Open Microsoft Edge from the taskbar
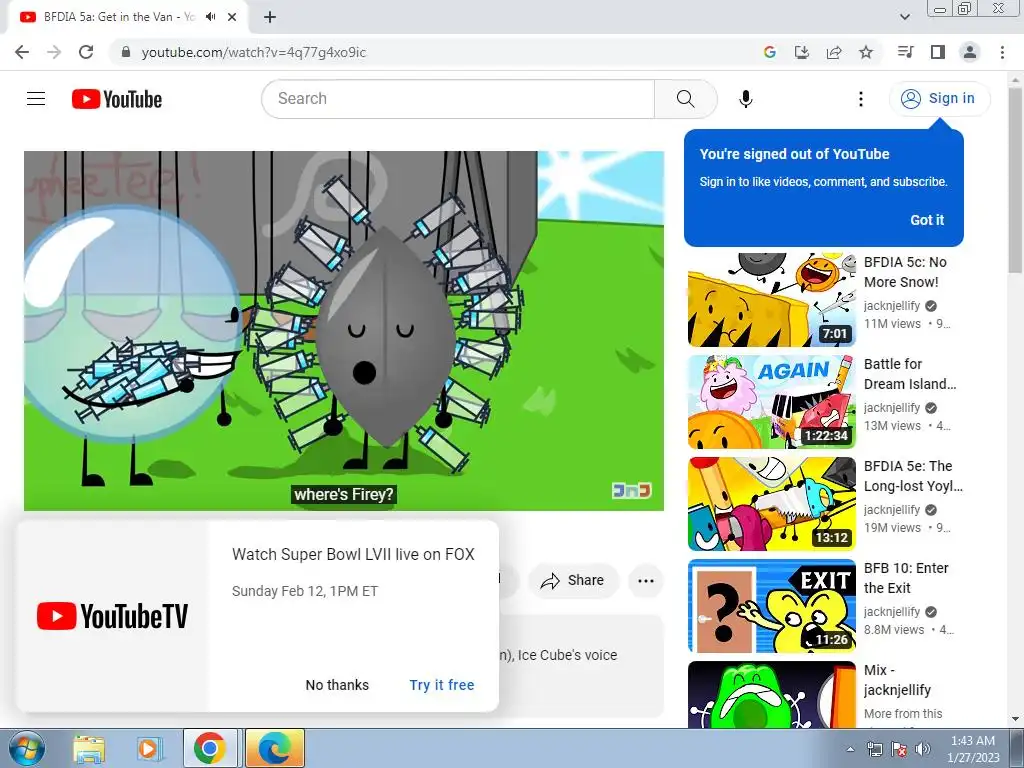Viewport: 1024px width, 768px height. [x=273, y=748]
